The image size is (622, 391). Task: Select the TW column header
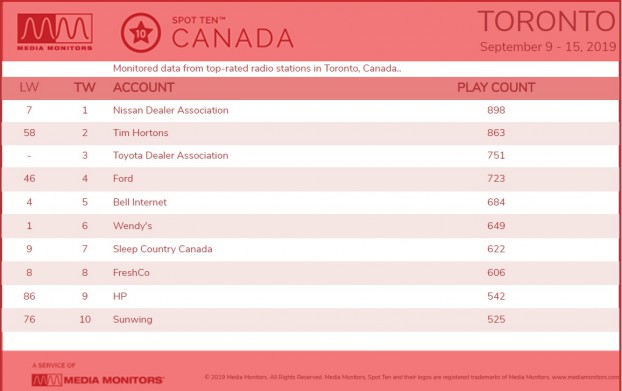(x=84, y=87)
